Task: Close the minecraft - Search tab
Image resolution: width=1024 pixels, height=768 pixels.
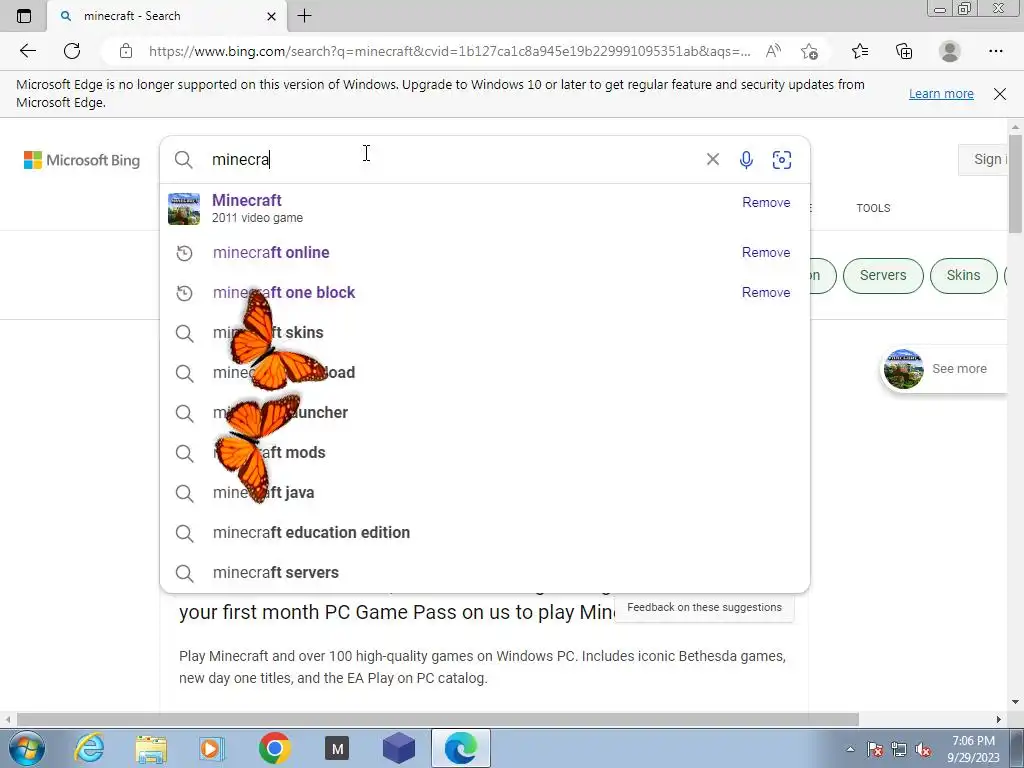Action: click(x=272, y=16)
